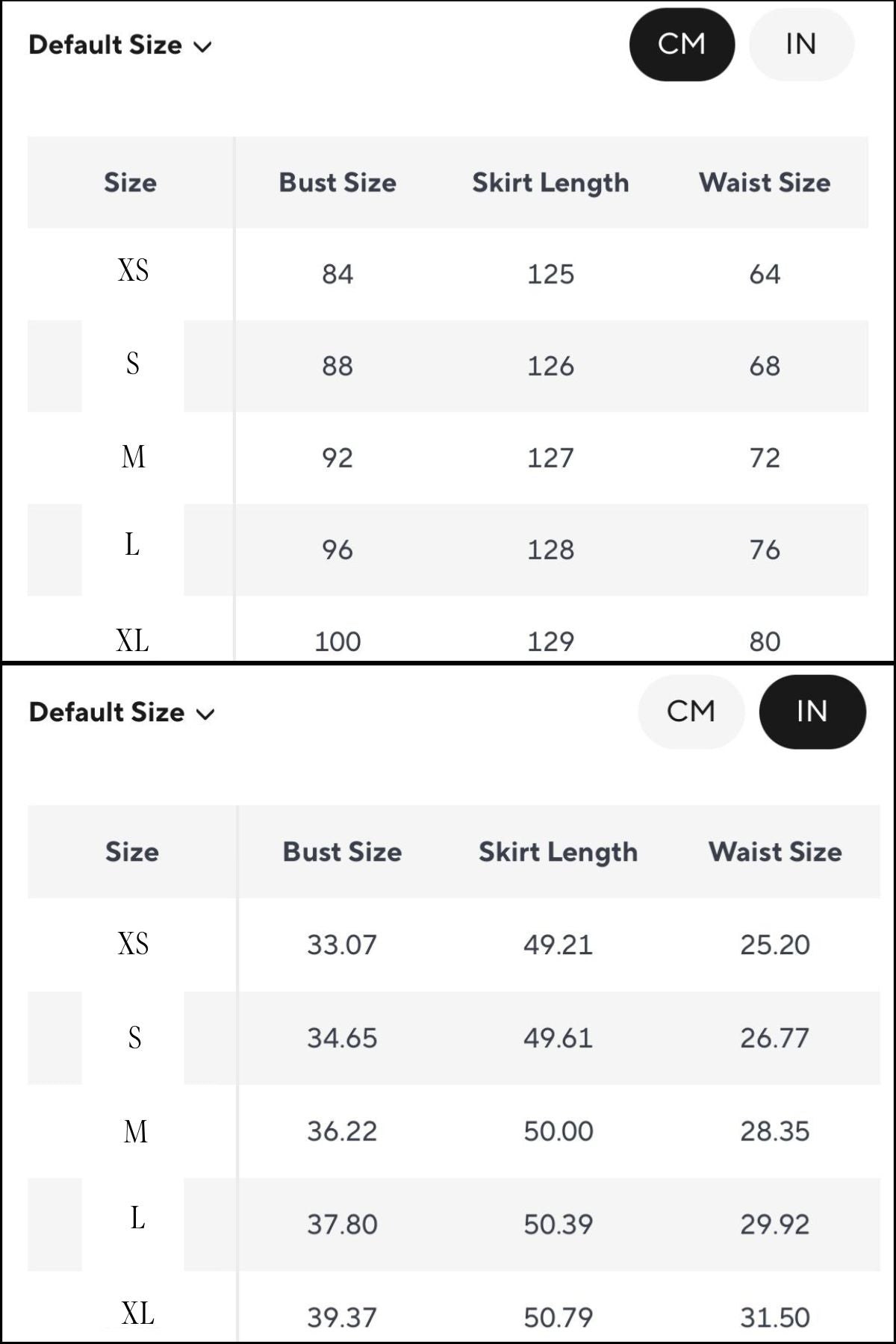
Task: Click the waist size value 76
Action: [765, 550]
